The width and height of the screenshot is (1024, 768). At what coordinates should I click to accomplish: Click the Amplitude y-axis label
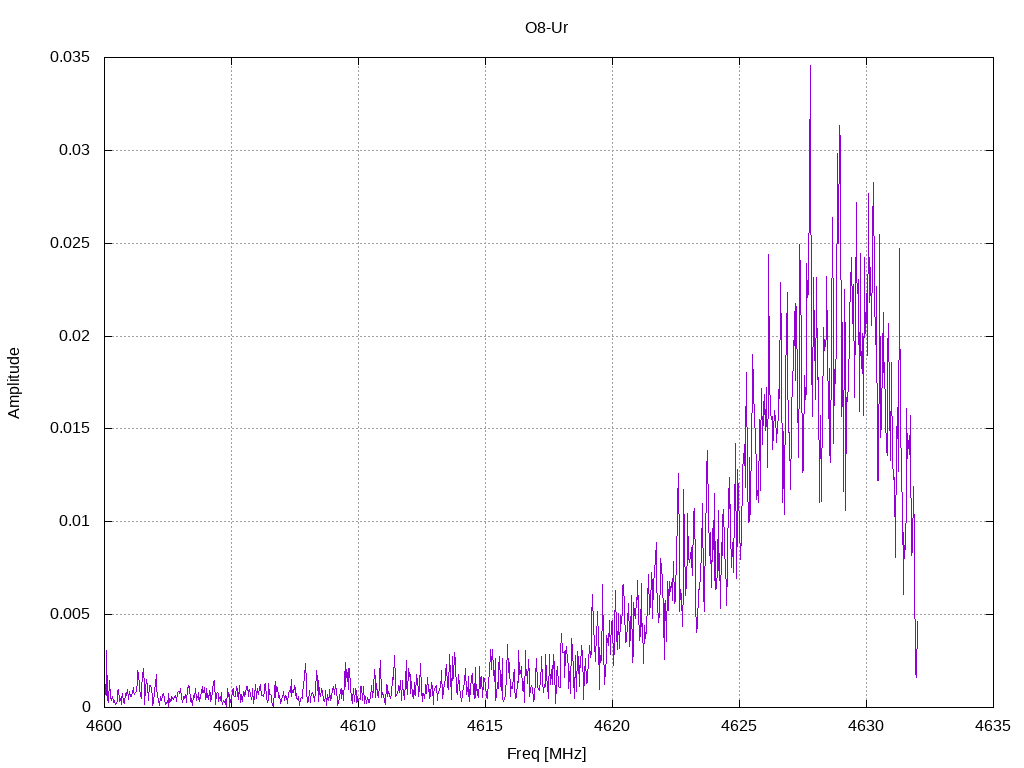pos(14,383)
